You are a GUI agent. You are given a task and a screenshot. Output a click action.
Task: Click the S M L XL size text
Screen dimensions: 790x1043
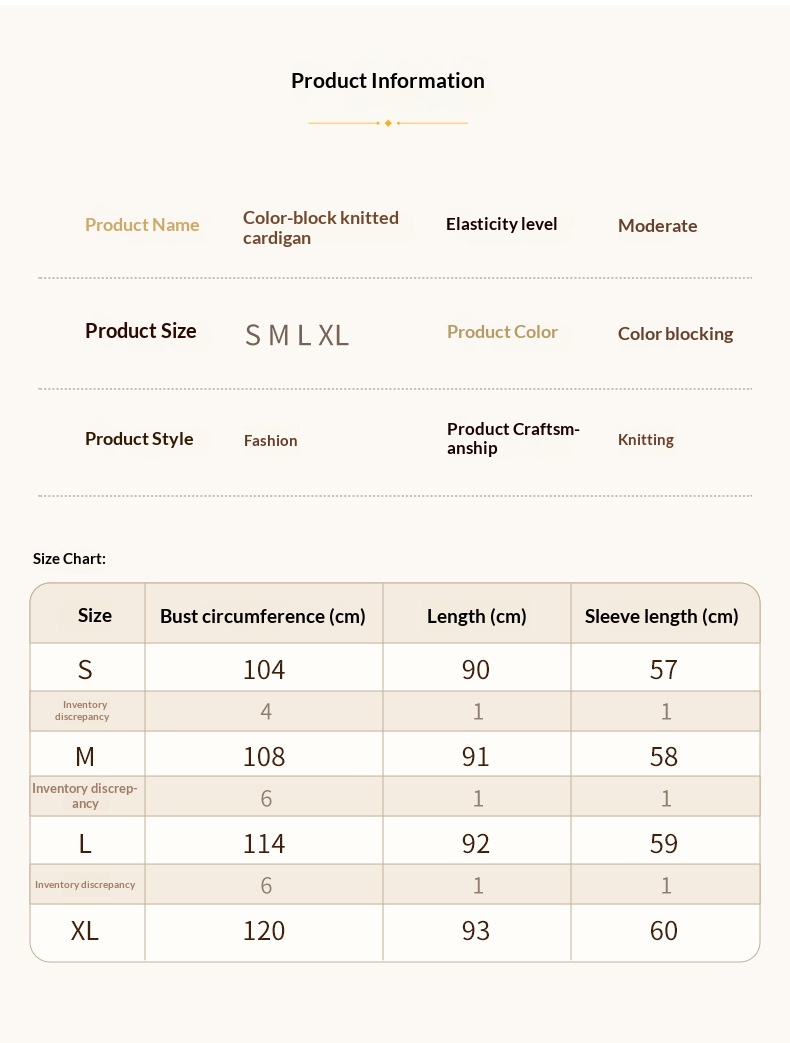point(297,335)
